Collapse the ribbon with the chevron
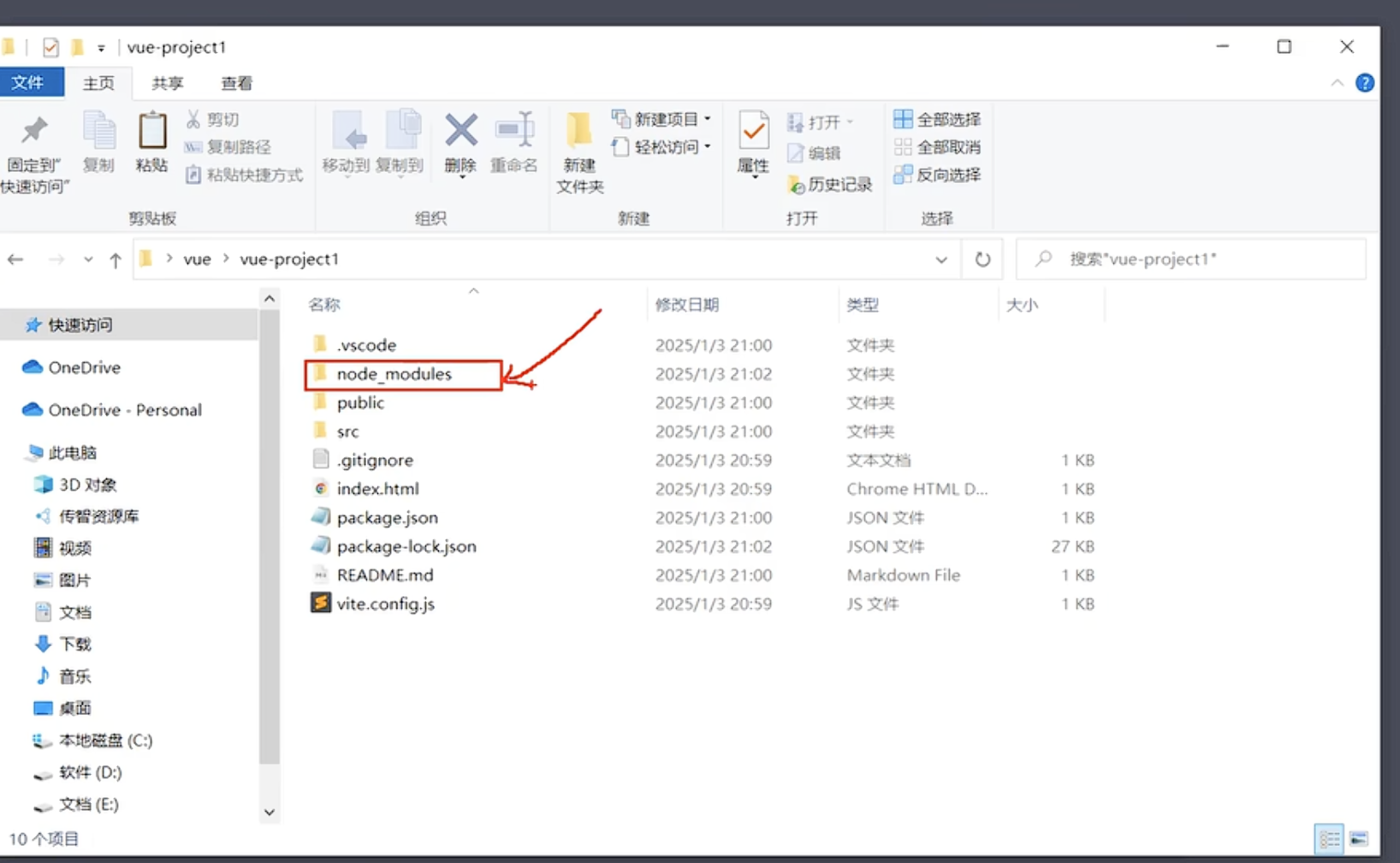1400x863 pixels. point(1337,83)
